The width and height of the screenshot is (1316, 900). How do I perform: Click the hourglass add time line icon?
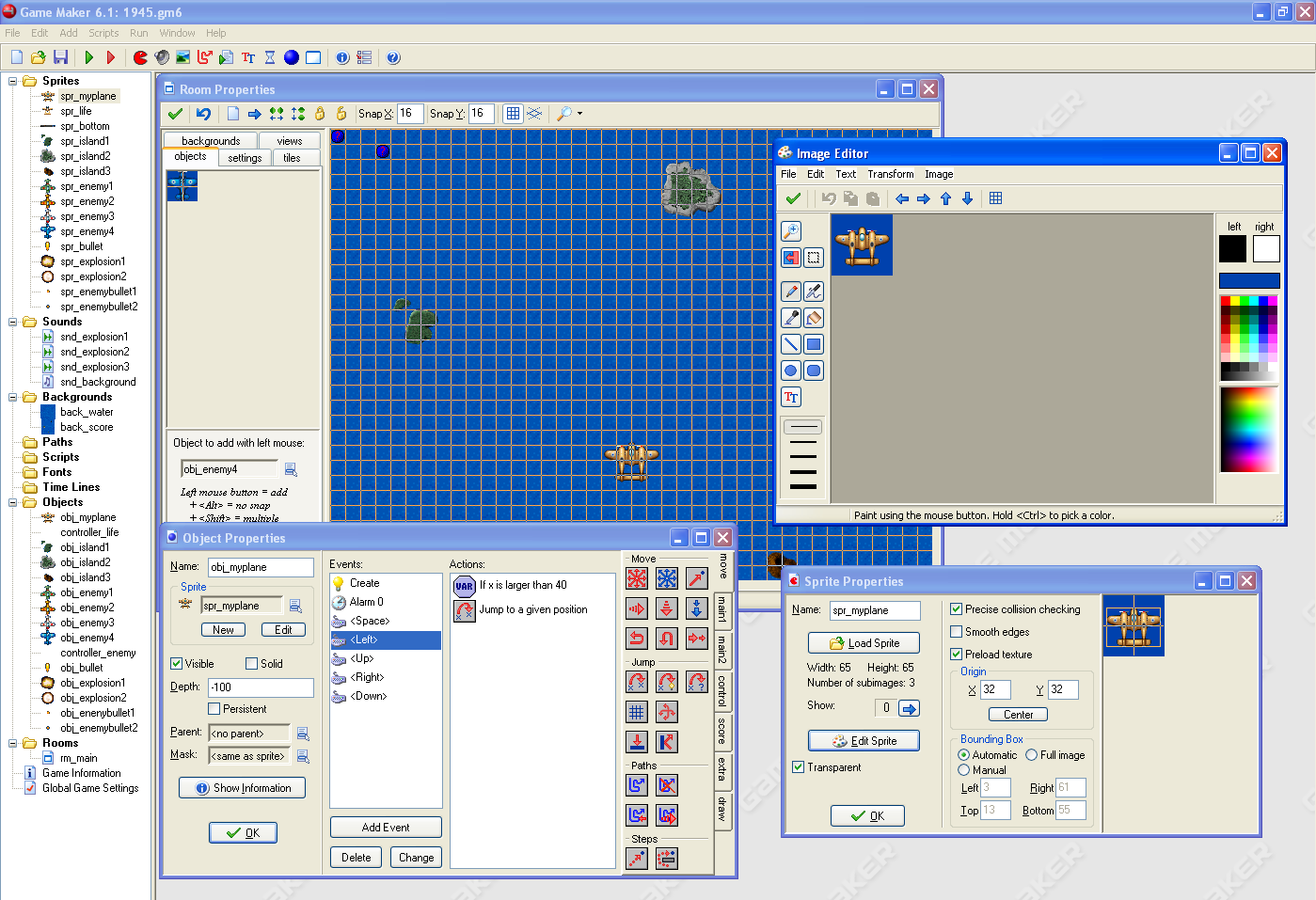(270, 57)
